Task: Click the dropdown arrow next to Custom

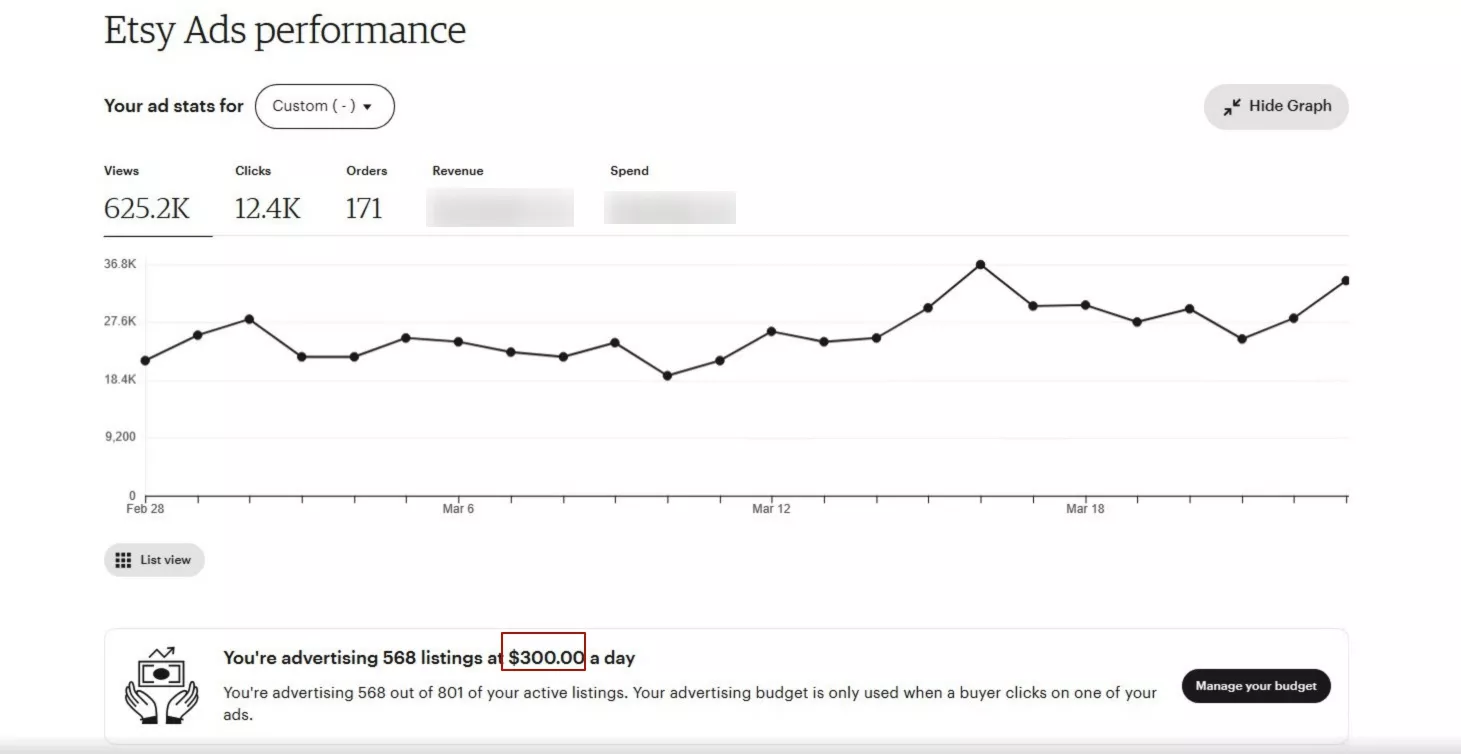Action: coord(367,107)
